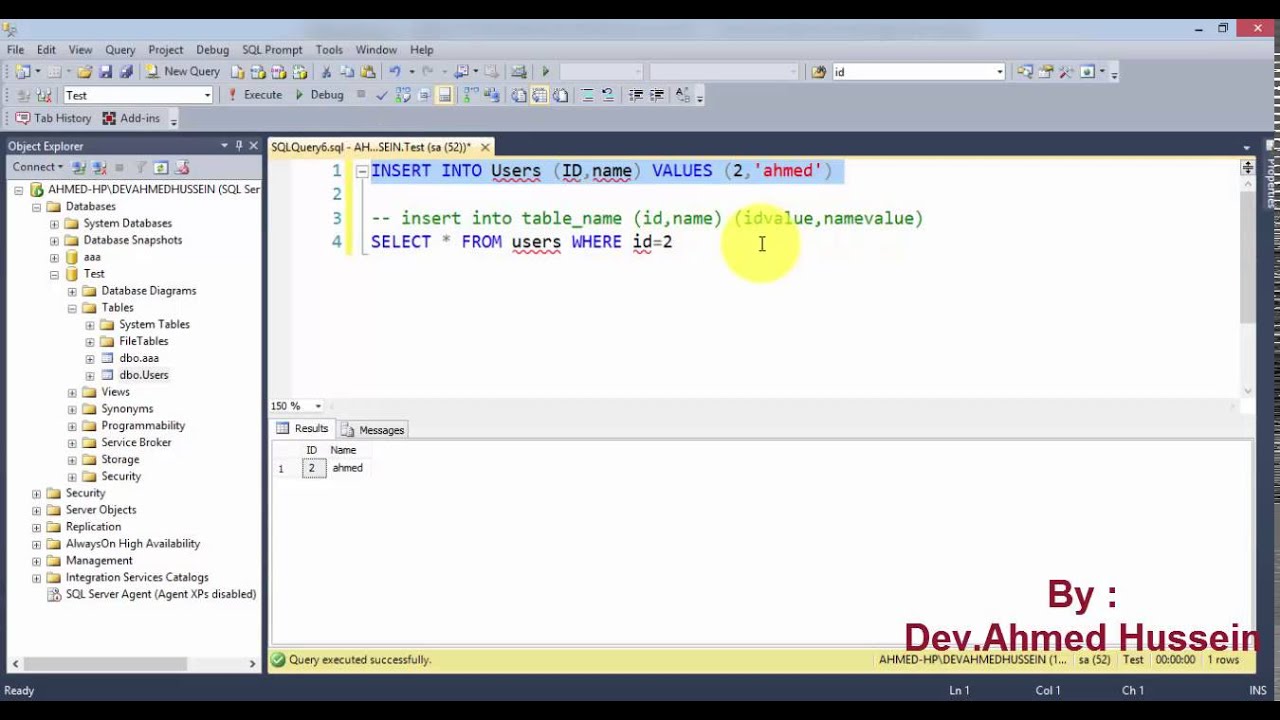
Task: Open the Edit menu
Action: 47,49
